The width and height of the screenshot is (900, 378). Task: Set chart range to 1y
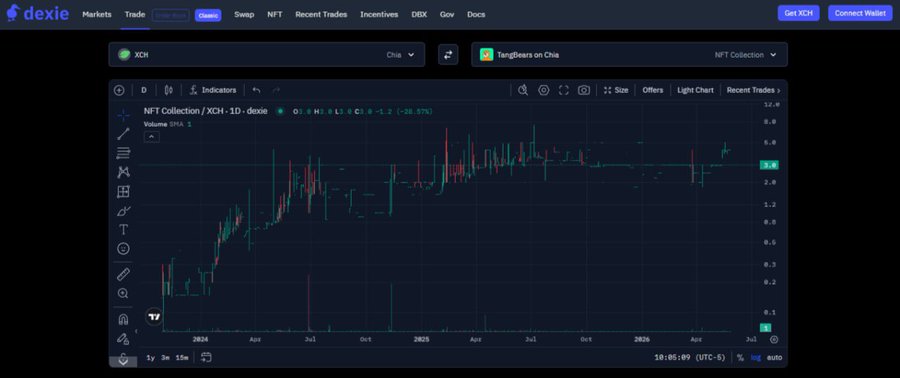click(x=150, y=357)
